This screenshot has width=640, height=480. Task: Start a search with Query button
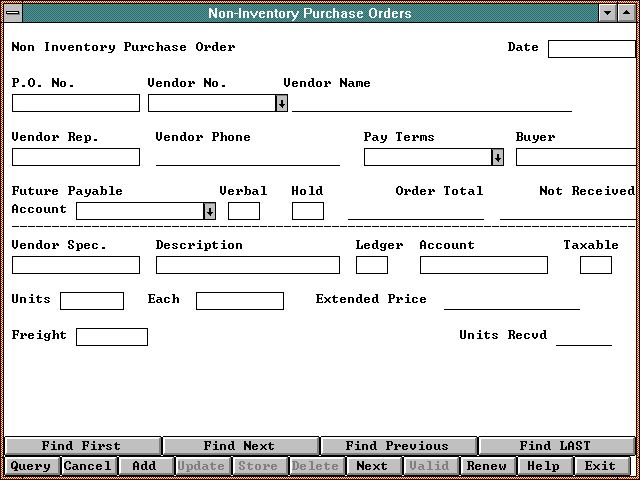click(30, 466)
